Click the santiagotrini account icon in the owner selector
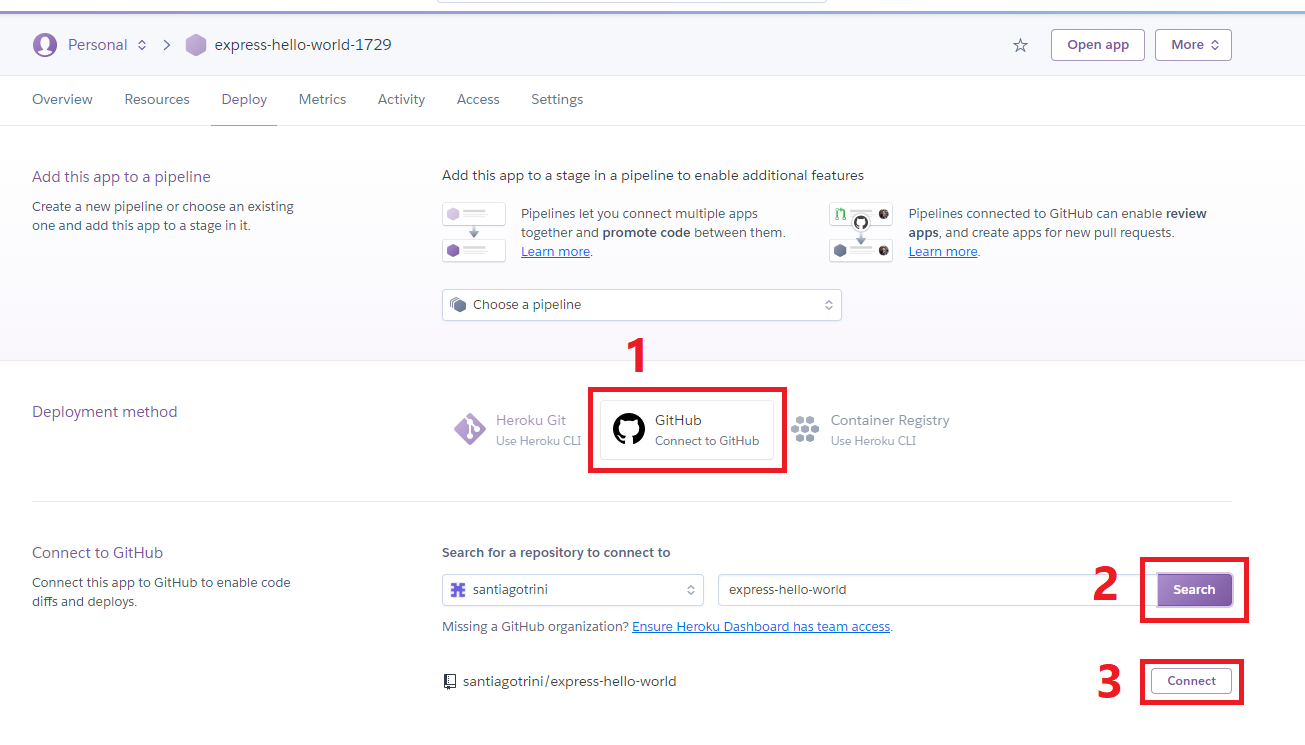Viewport: 1305px width, 745px height. pyautogui.click(x=458, y=590)
